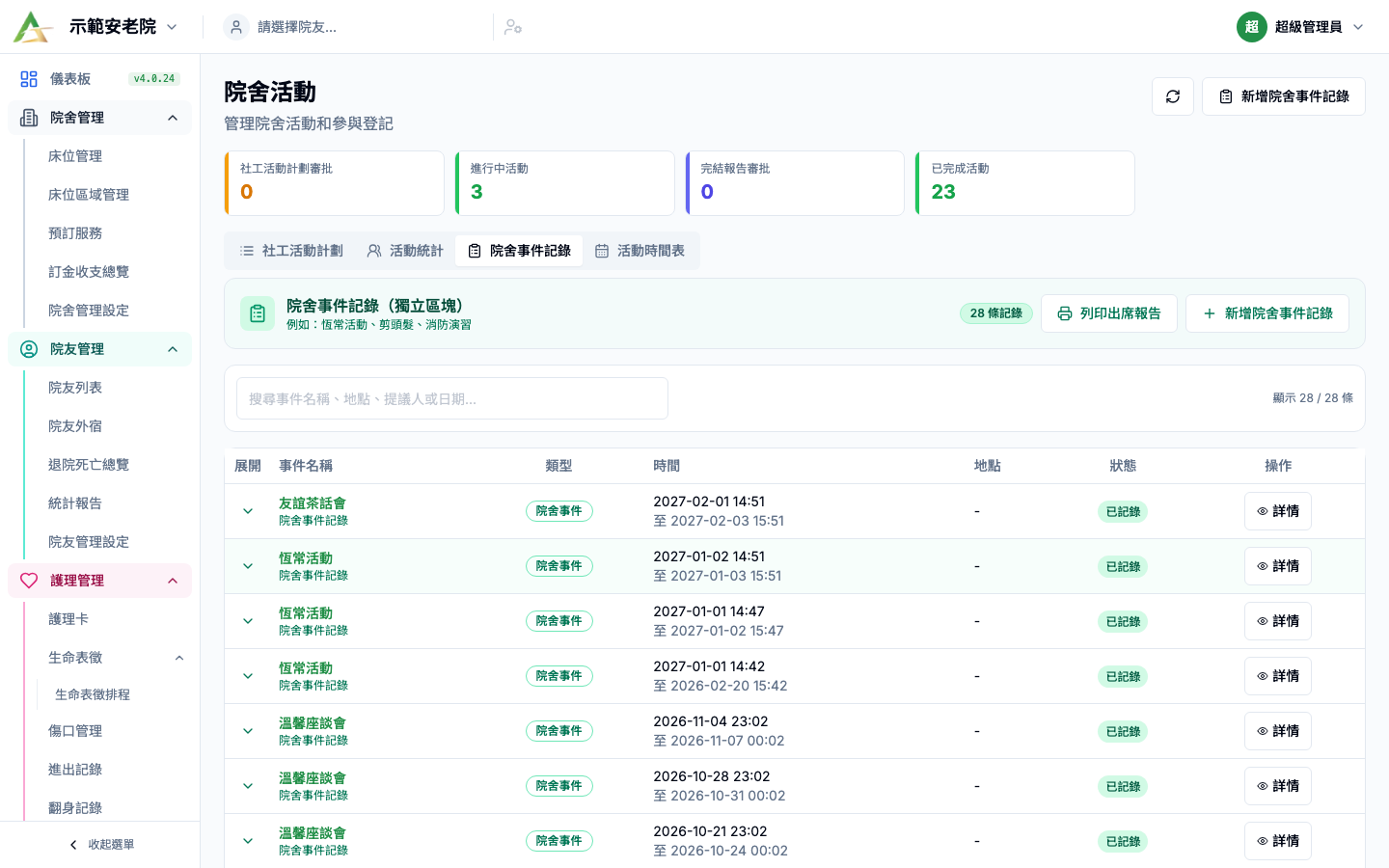
Task: Open the 請選擇院友 resident selector
Action: click(x=352, y=27)
